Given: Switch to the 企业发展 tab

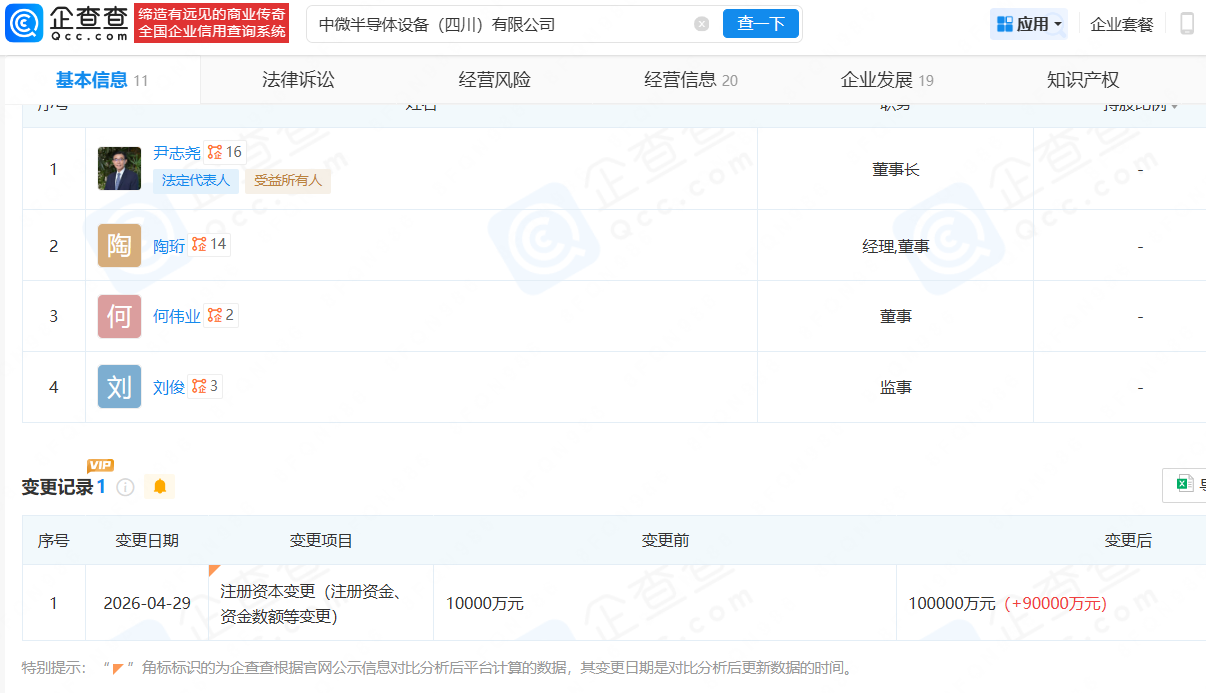Looking at the screenshot, I should [887, 80].
